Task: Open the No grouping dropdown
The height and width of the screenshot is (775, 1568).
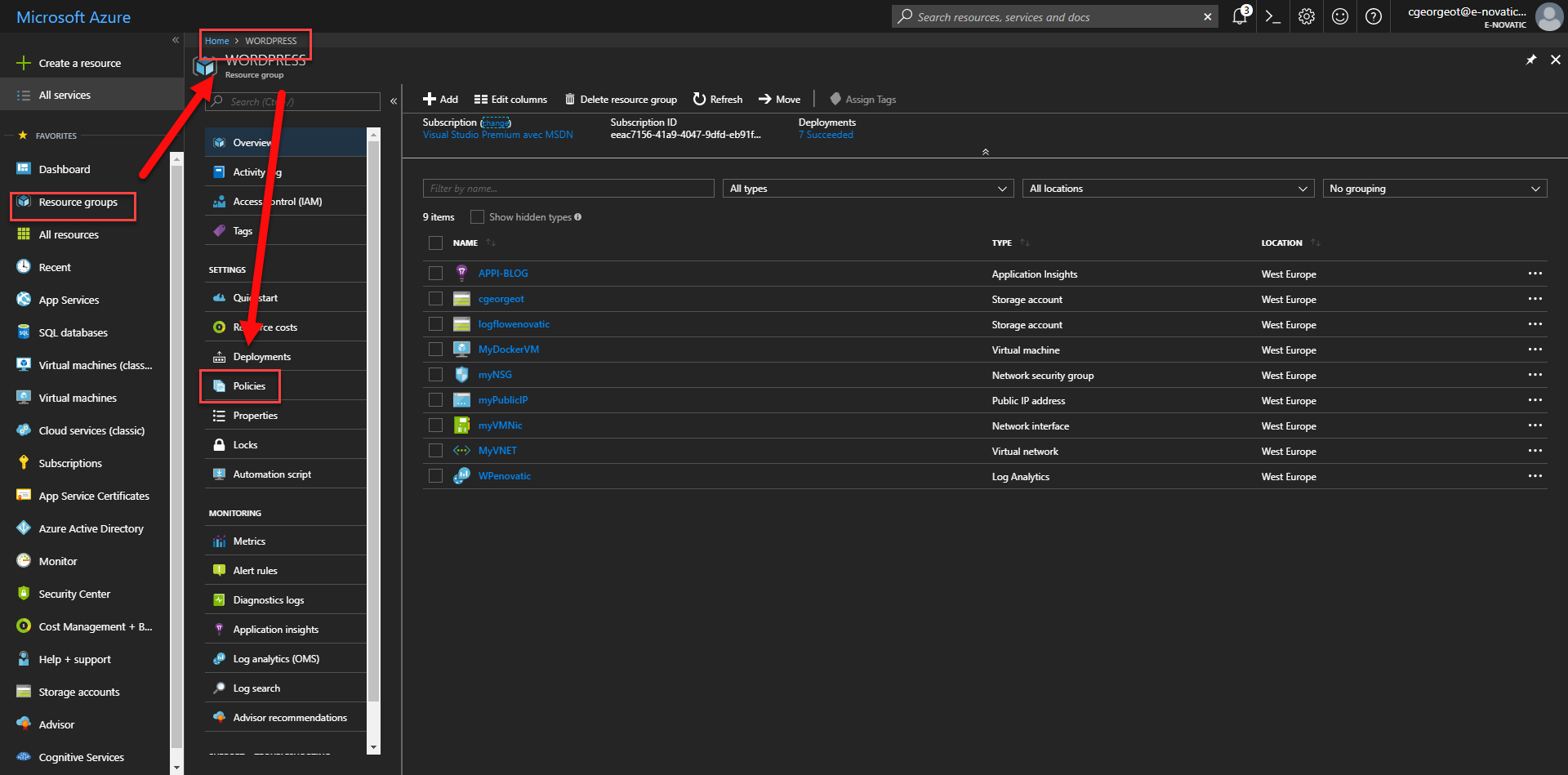Action: tap(1435, 189)
